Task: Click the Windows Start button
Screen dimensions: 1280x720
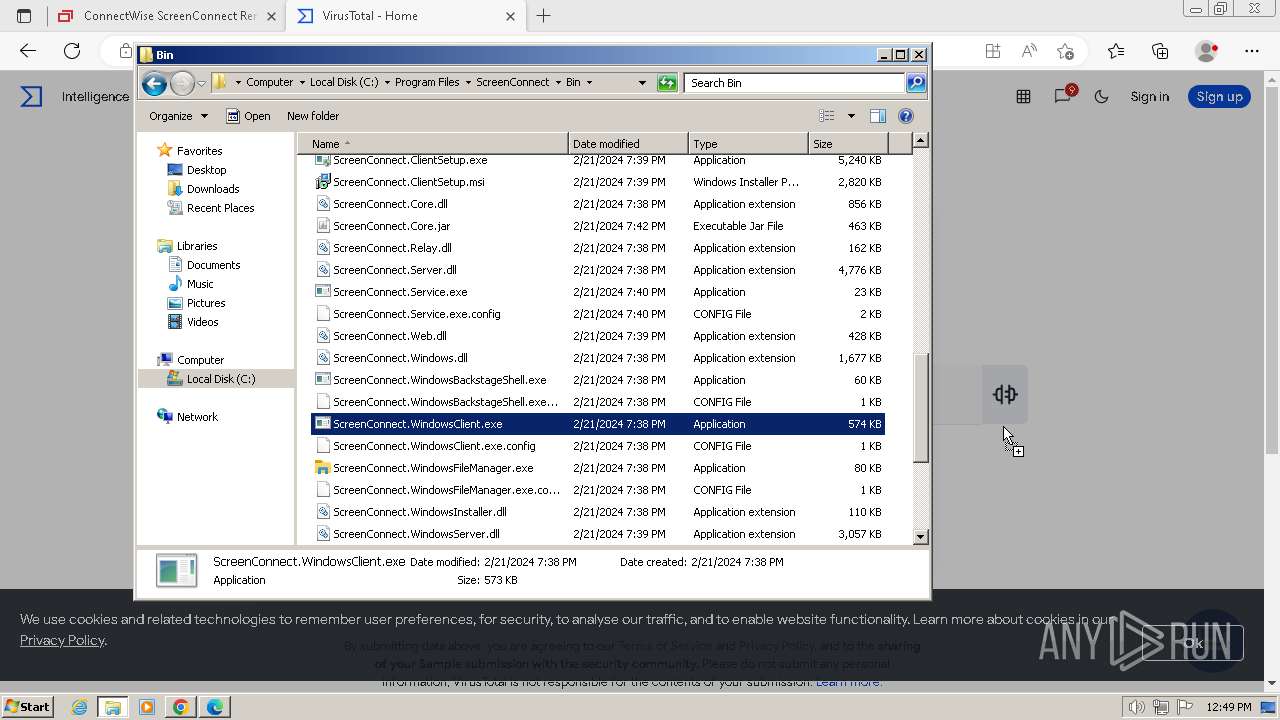Action: point(27,707)
